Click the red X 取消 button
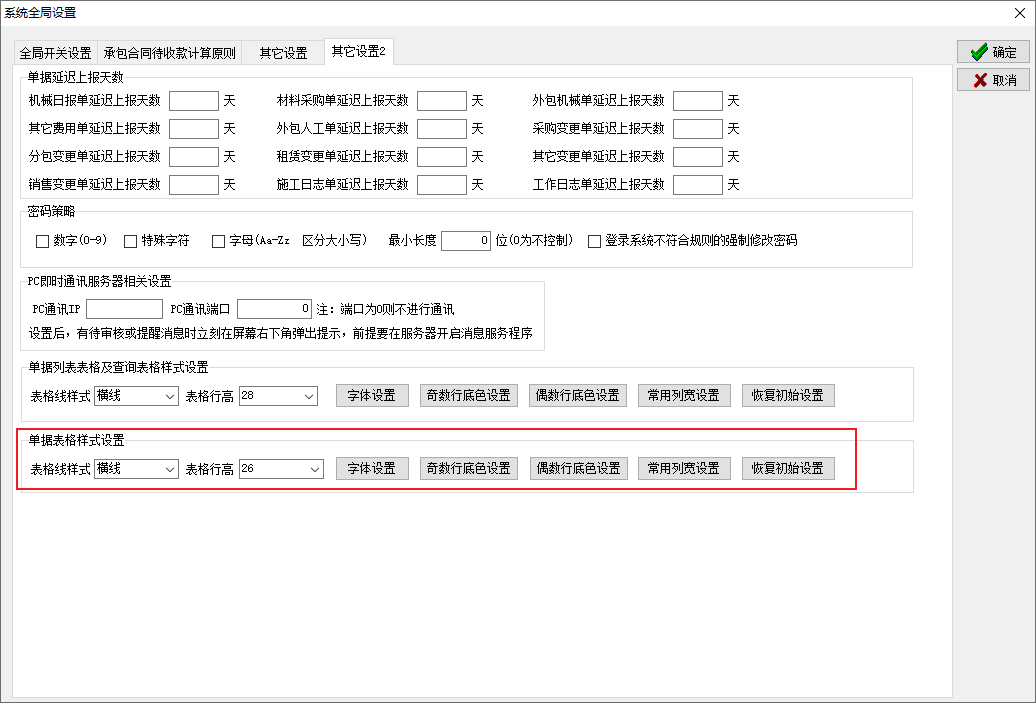 coord(993,80)
